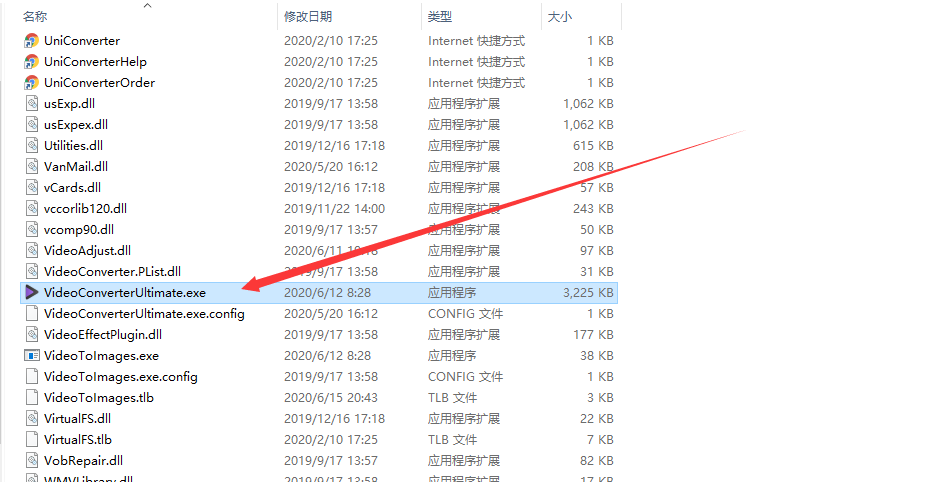This screenshot has width=931, height=482.
Task: Select the file name vccorlib120.dll
Action: coord(86,209)
